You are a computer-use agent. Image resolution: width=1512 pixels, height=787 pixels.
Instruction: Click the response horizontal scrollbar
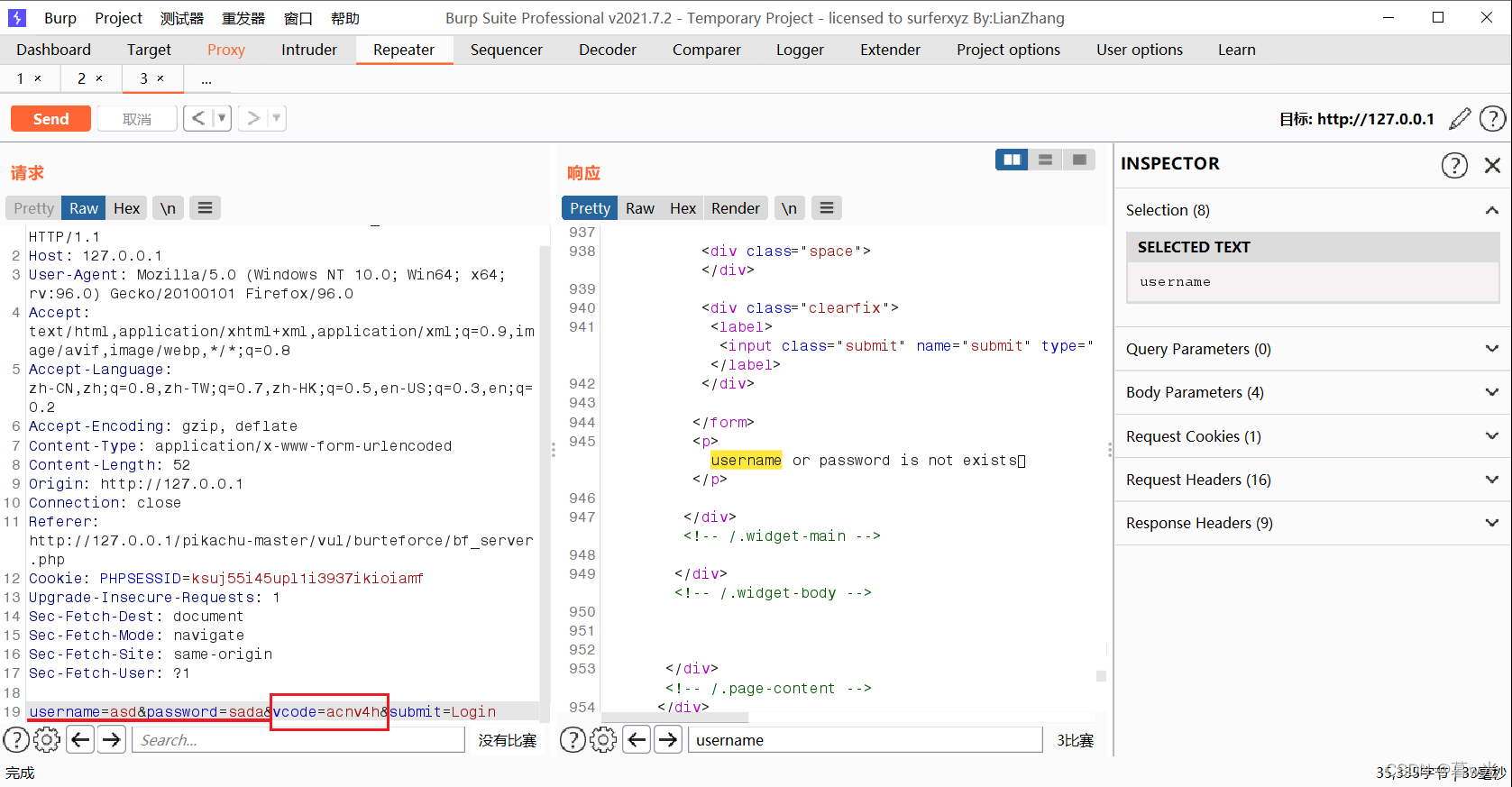tap(674, 718)
